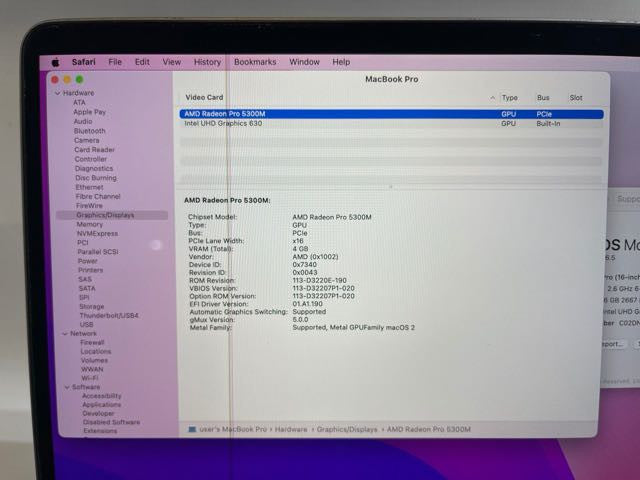Select Audio in the sidebar
This screenshot has width=640, height=480.
[x=83, y=121]
